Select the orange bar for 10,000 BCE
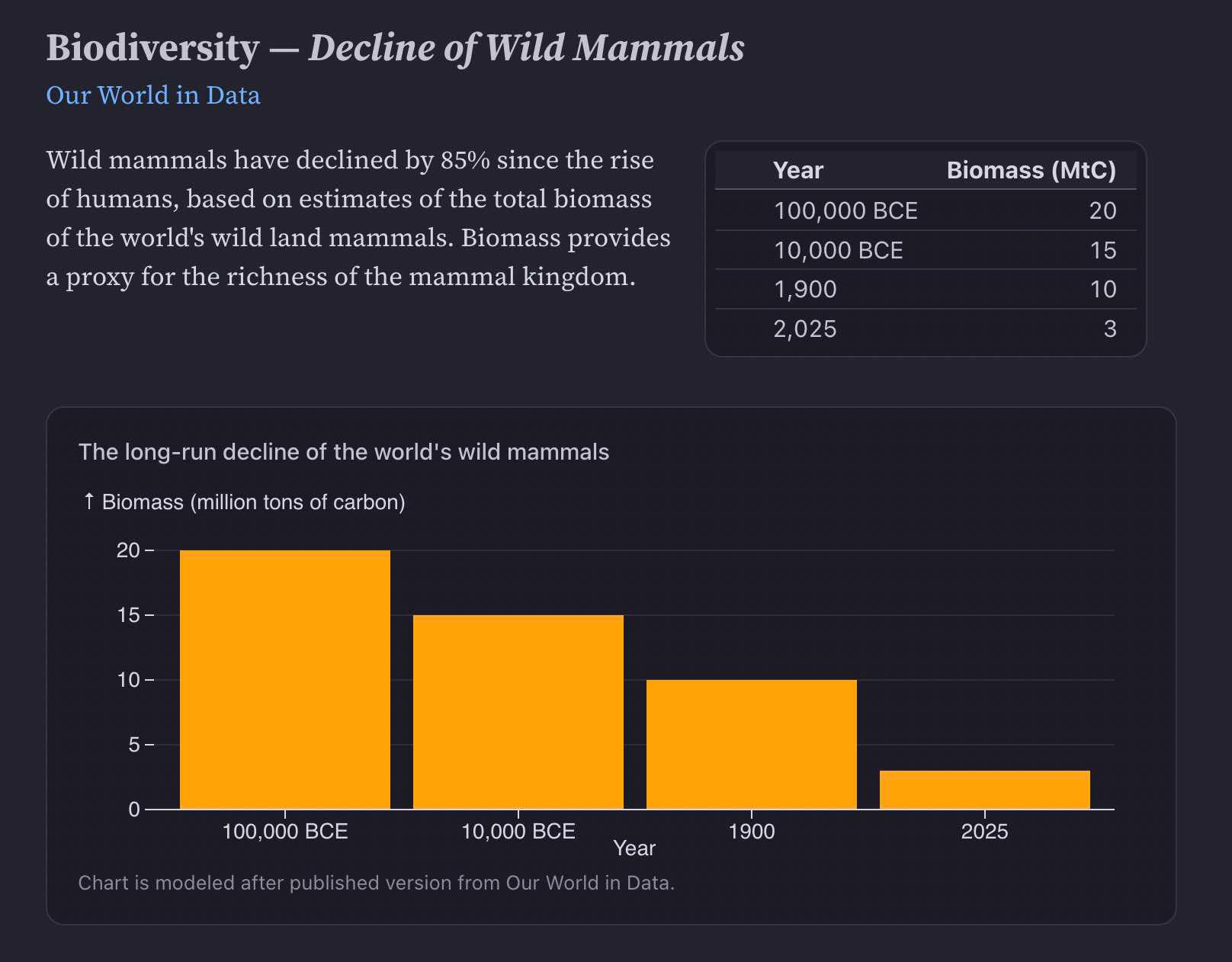 pos(518,711)
